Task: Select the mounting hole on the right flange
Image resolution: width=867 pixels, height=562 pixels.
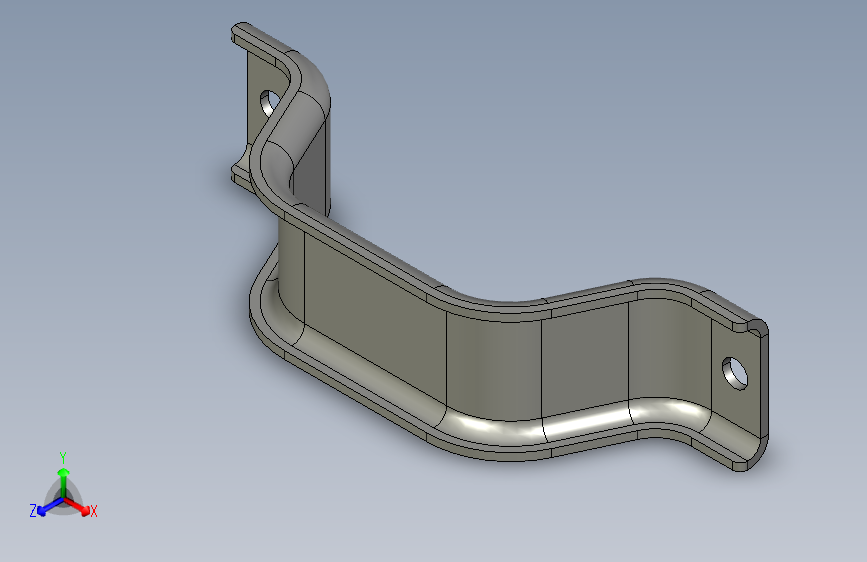Action: 735,373
